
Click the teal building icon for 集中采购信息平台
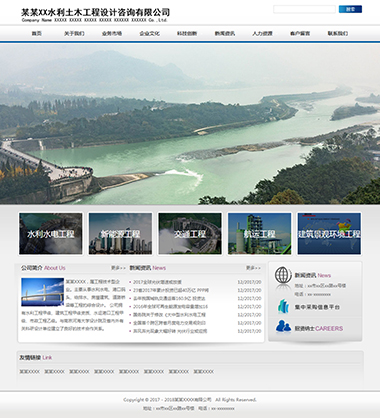283,307
